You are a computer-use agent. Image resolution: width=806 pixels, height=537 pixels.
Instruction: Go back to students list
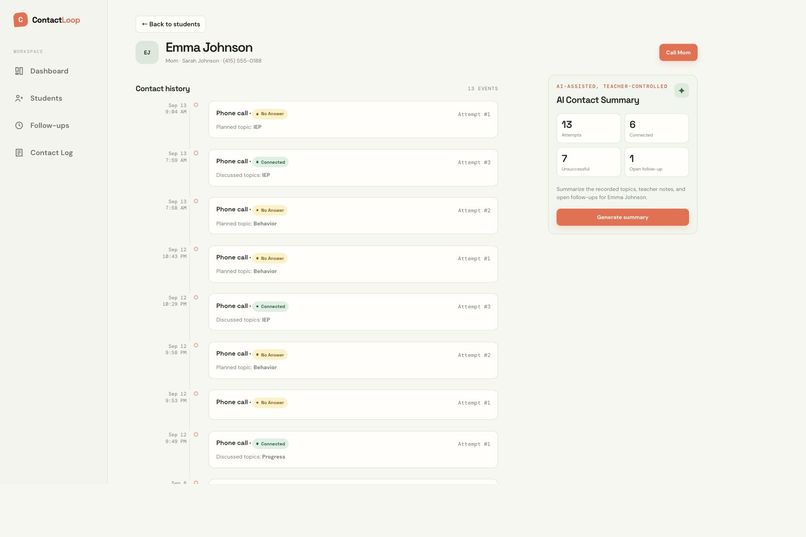171,24
